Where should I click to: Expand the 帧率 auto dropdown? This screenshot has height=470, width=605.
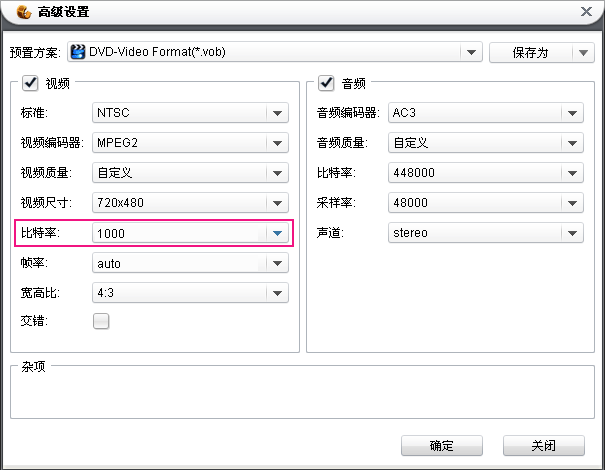277,264
